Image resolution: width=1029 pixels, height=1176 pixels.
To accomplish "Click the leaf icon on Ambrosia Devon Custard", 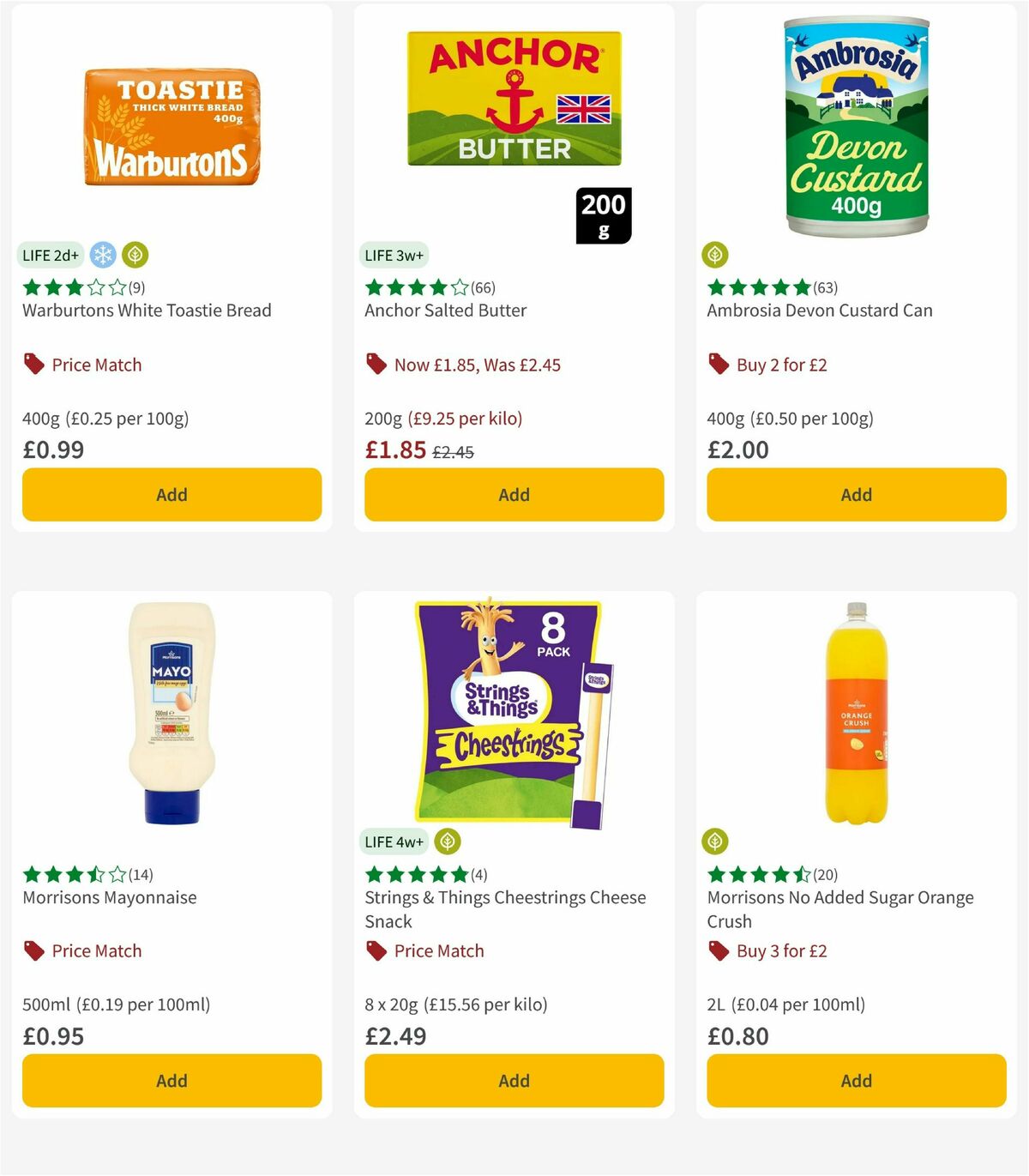I will [x=715, y=255].
